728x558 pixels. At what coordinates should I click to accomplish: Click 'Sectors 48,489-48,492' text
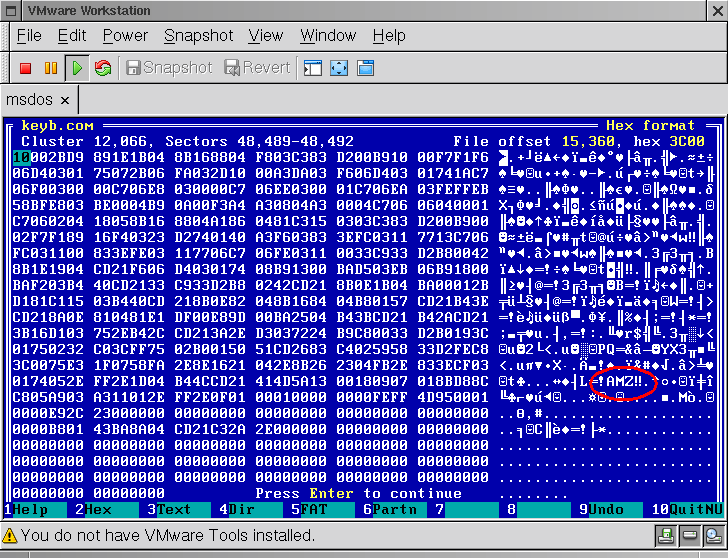pos(260,141)
